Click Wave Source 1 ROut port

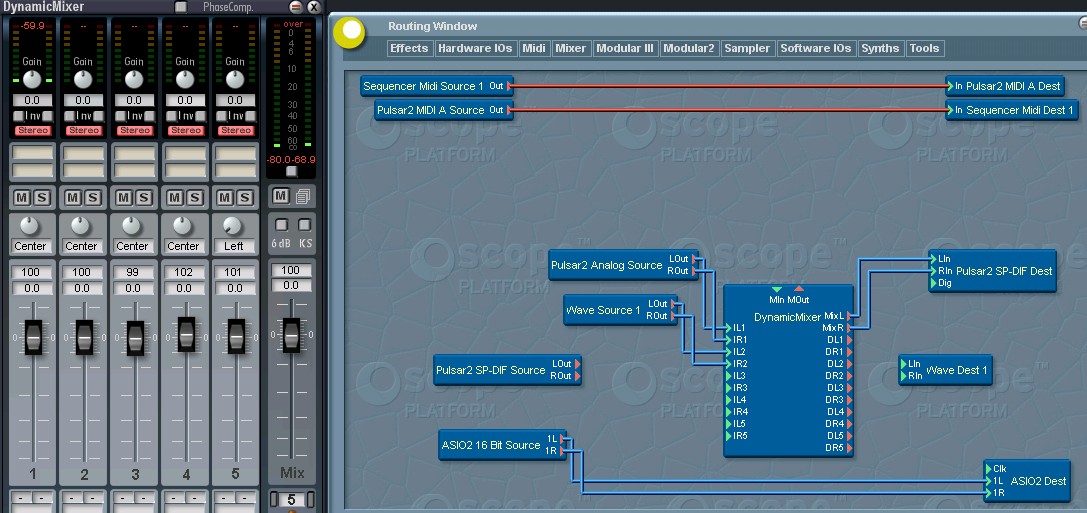pyautogui.click(x=674, y=316)
